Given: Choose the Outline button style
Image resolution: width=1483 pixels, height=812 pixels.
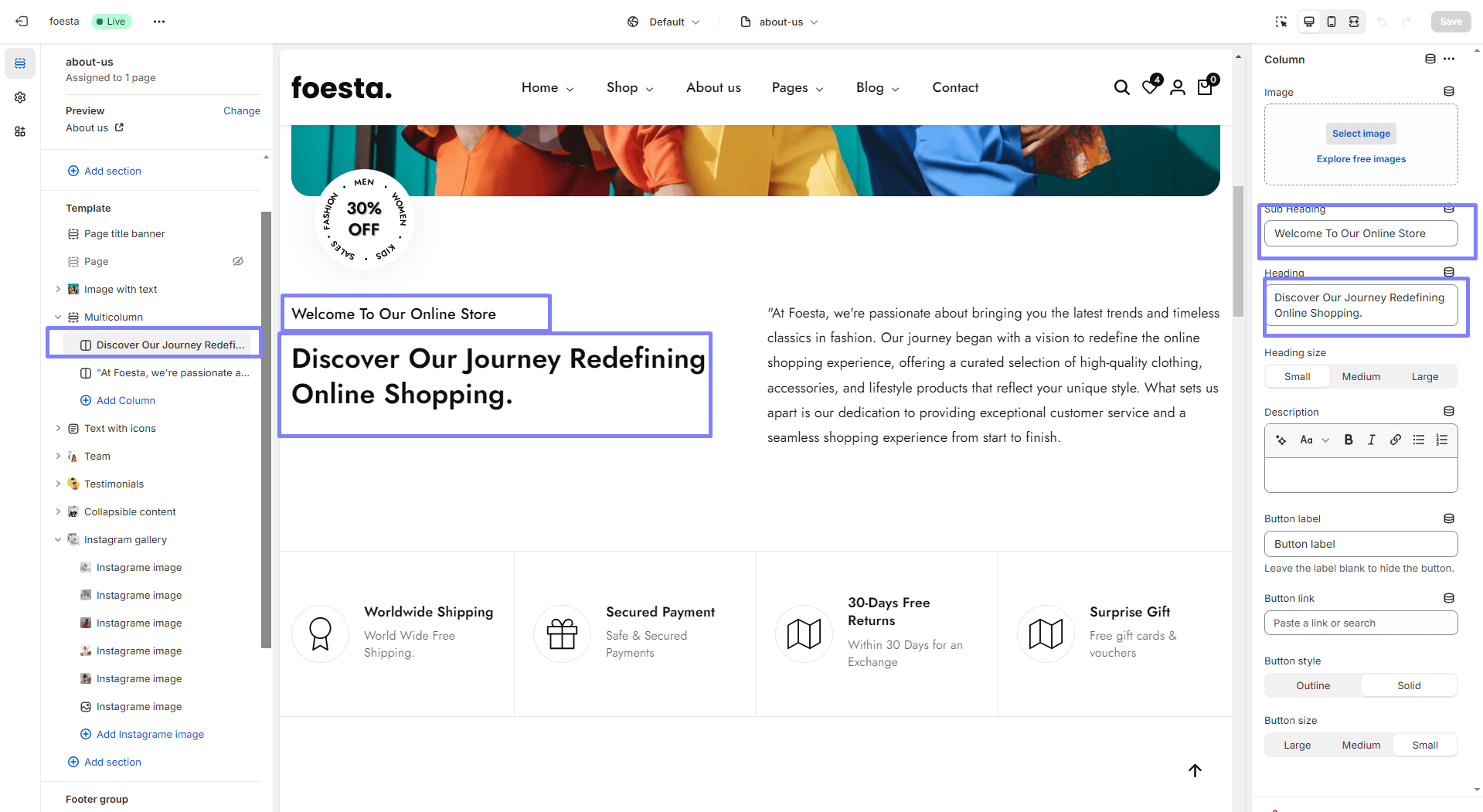Looking at the screenshot, I should 1313,685.
